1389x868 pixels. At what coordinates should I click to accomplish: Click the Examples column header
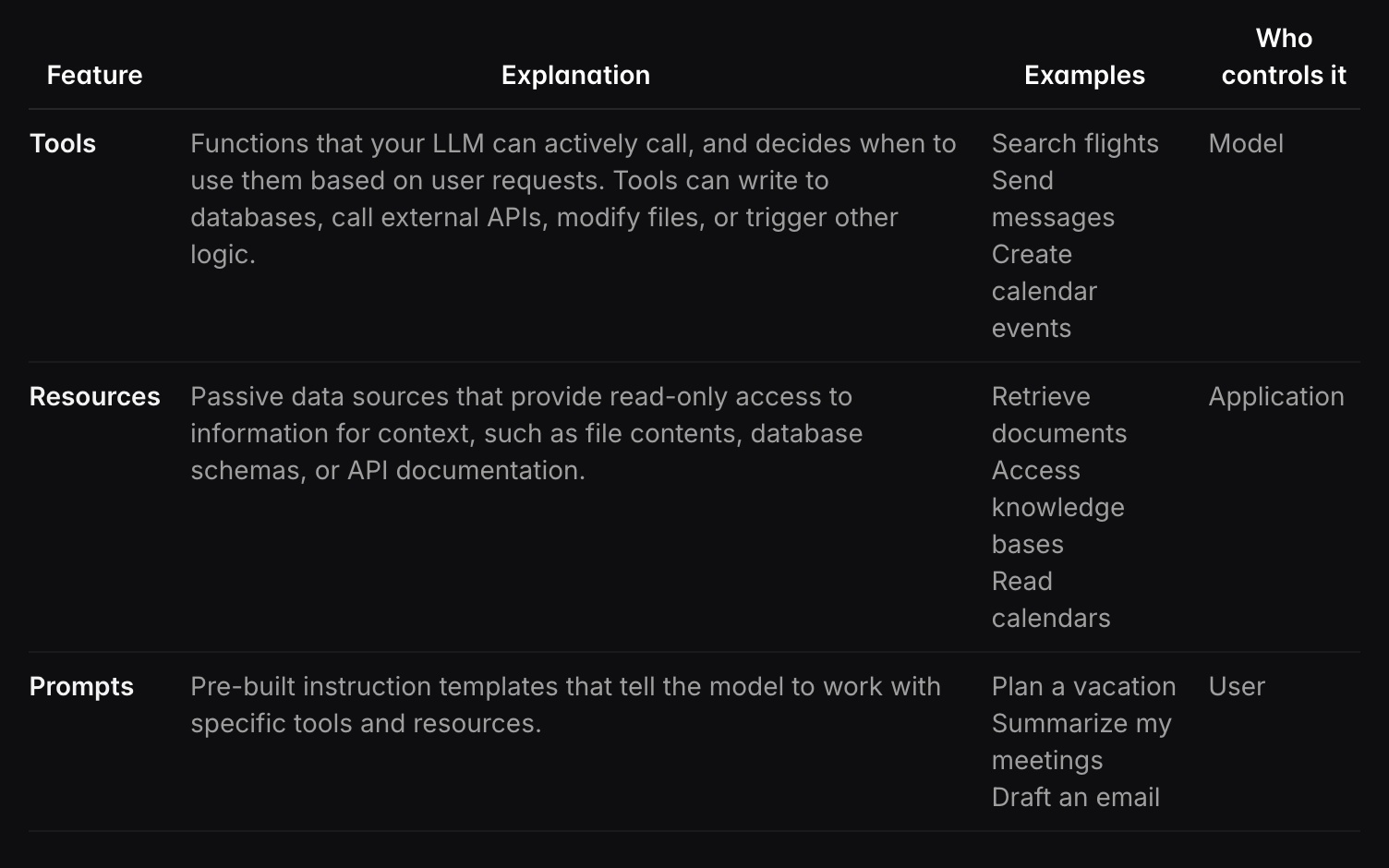(x=1084, y=75)
